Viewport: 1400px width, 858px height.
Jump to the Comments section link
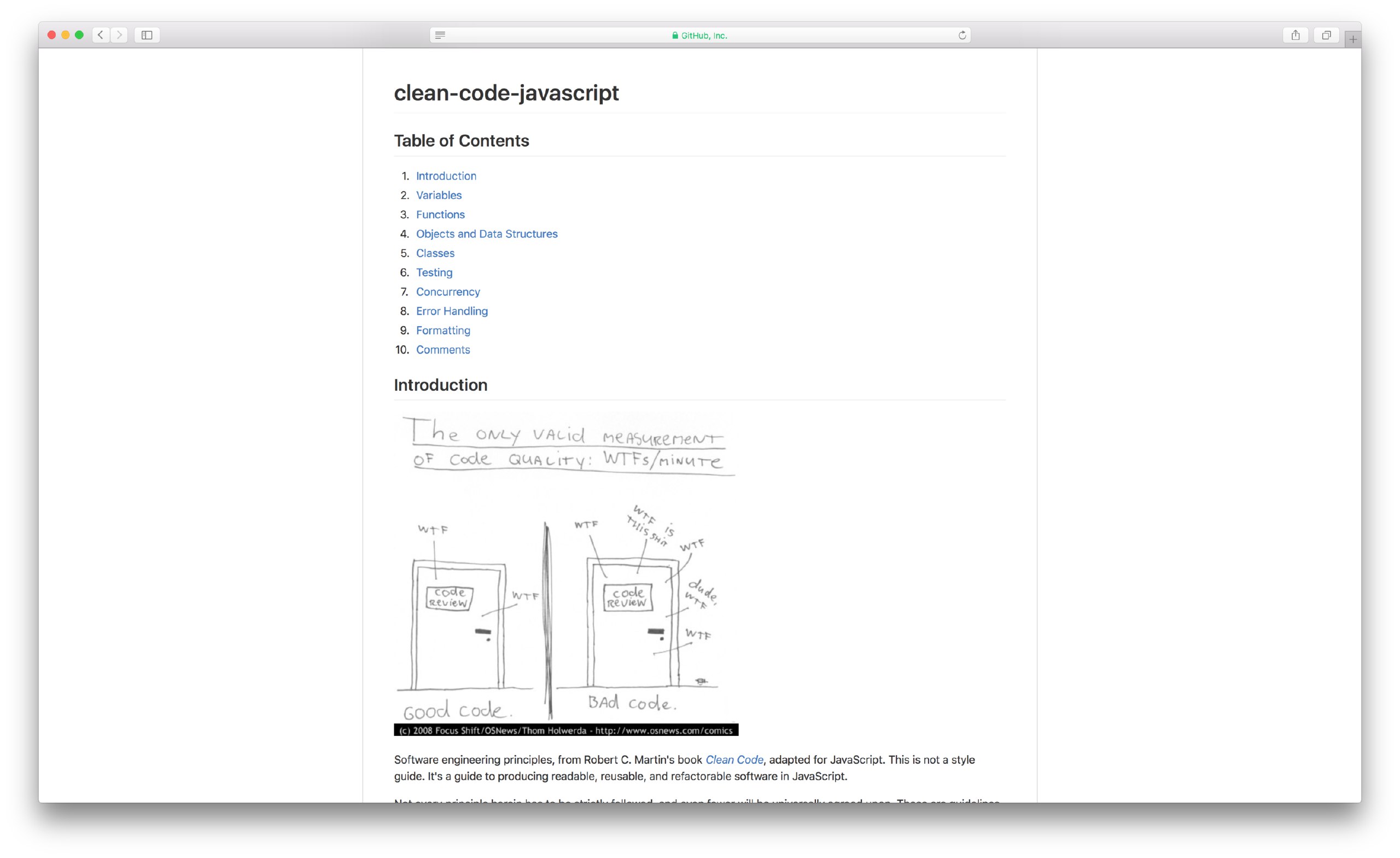pyautogui.click(x=442, y=350)
